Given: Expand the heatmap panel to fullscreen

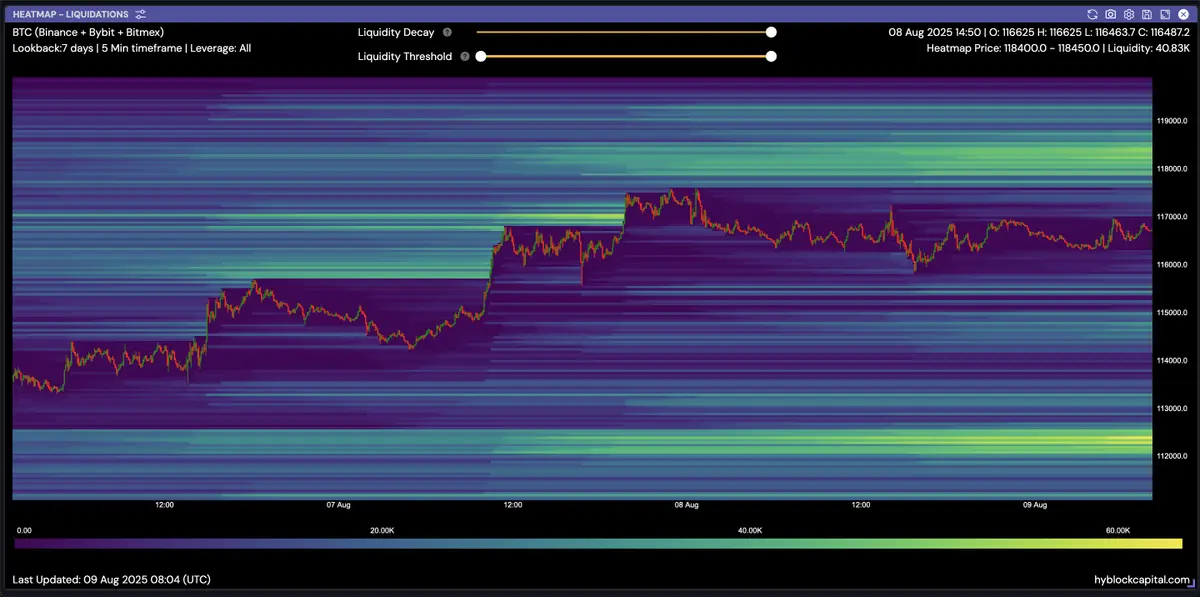Looking at the screenshot, I should [x=1164, y=14].
